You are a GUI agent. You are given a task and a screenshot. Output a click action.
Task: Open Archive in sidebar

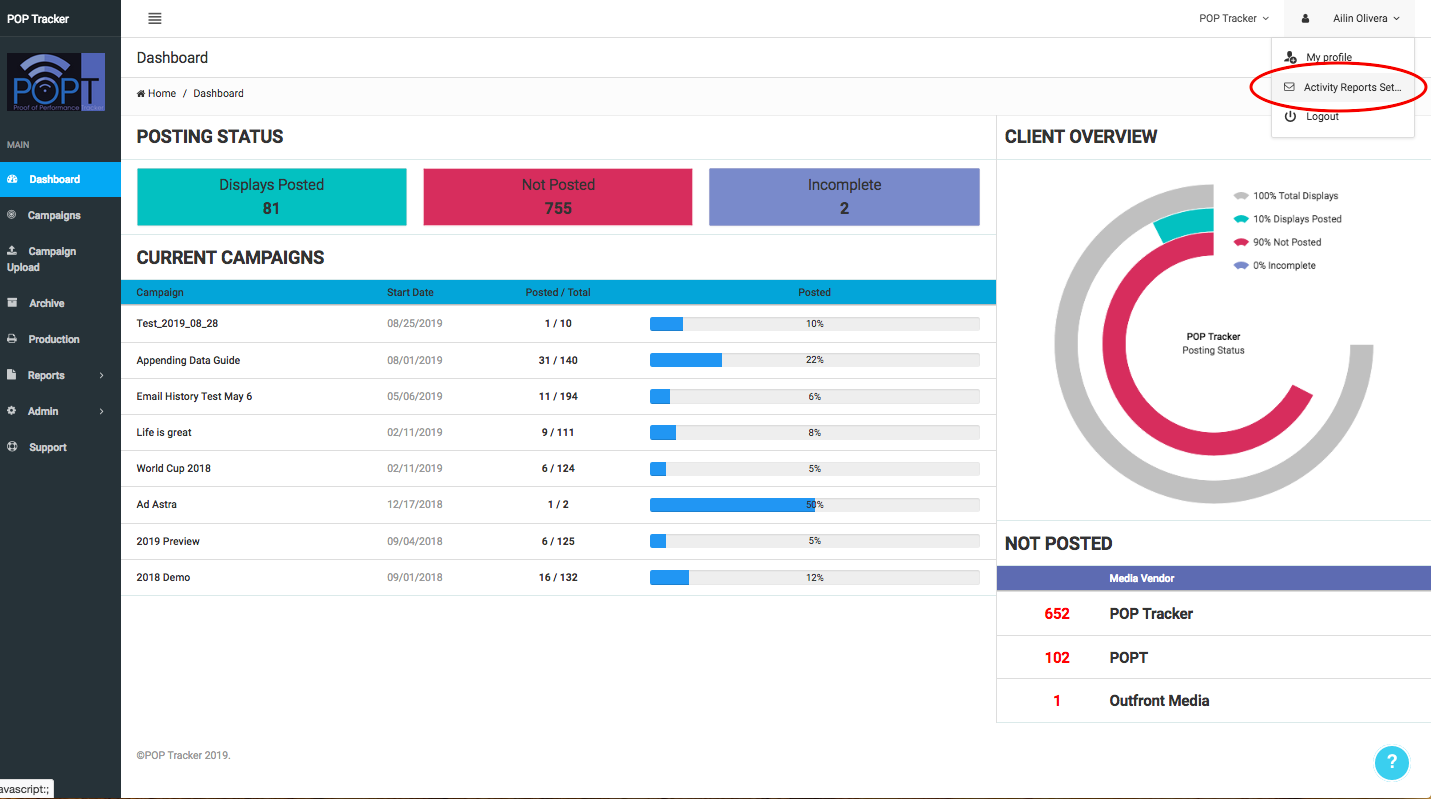click(60, 303)
